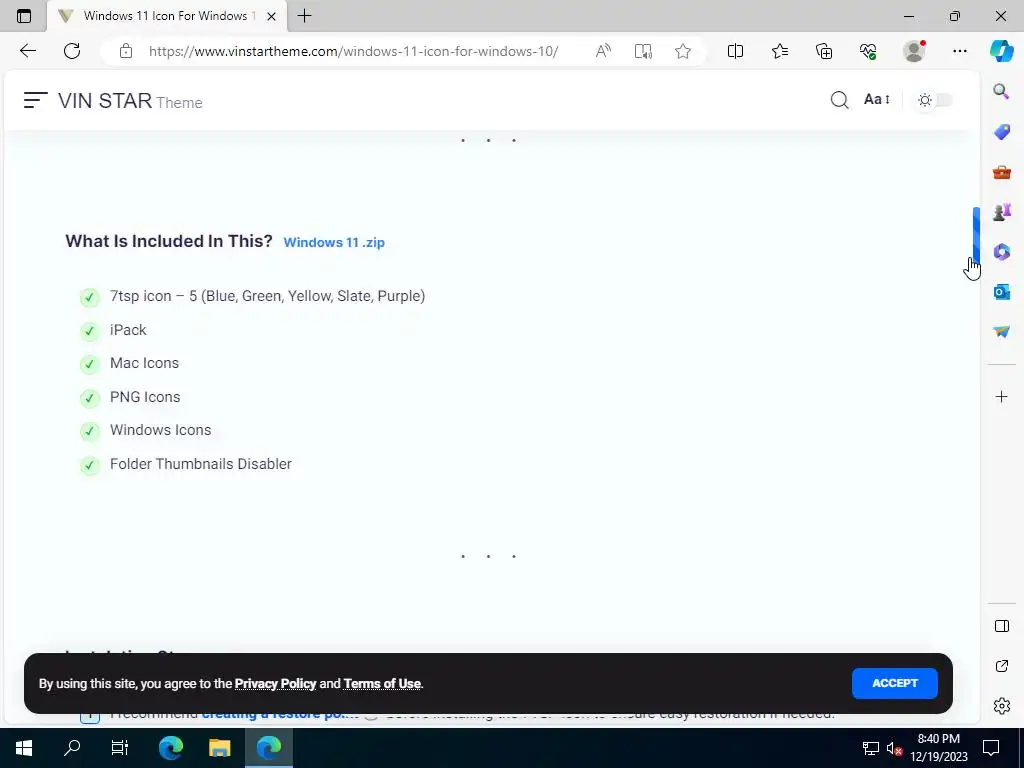This screenshot has width=1024, height=768.
Task: Open the taskbar clock and date
Action: click(x=939, y=748)
